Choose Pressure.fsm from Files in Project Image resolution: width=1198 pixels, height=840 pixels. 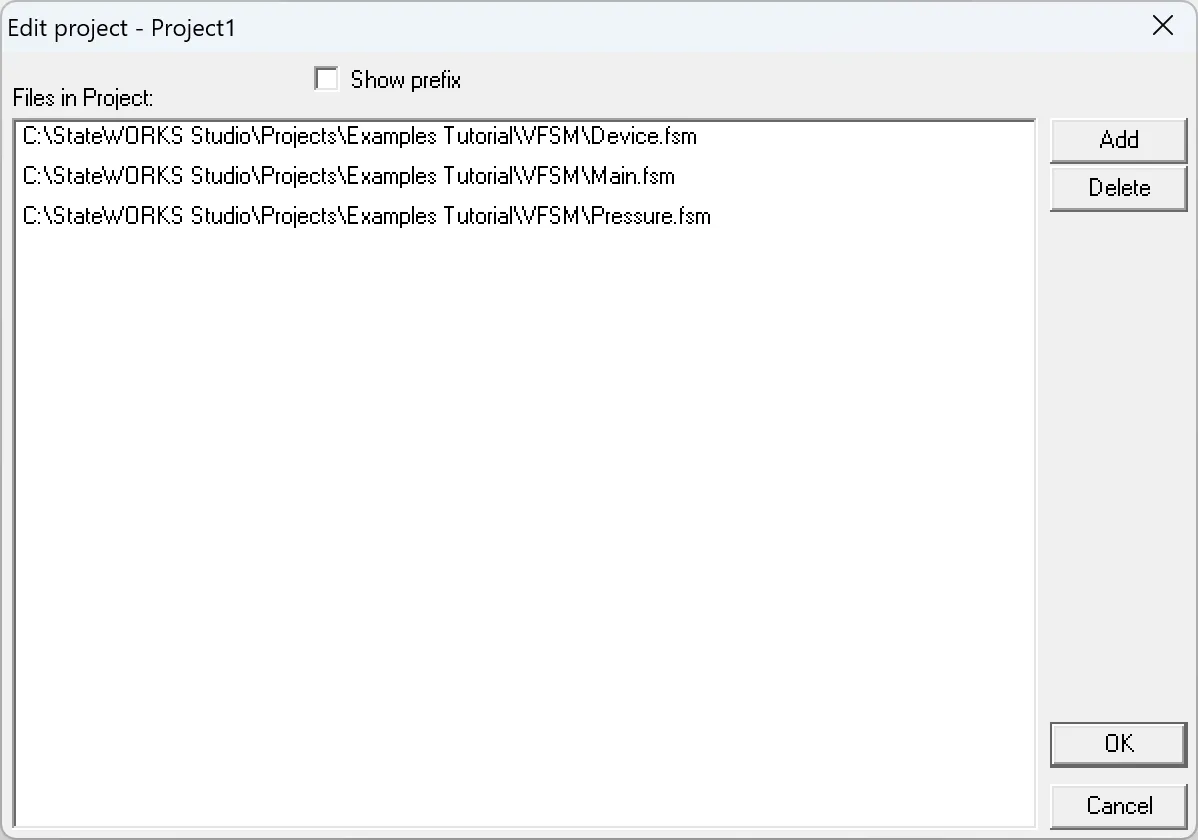[x=364, y=216]
